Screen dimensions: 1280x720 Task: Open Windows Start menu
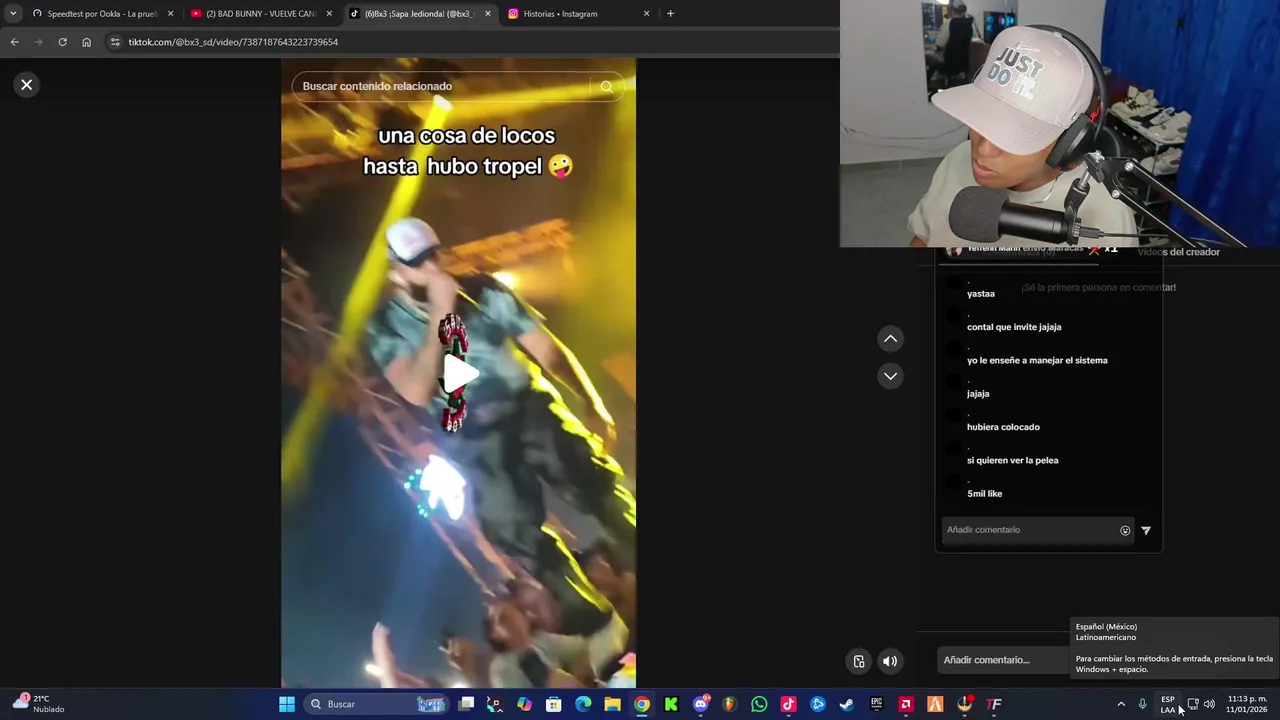click(287, 704)
